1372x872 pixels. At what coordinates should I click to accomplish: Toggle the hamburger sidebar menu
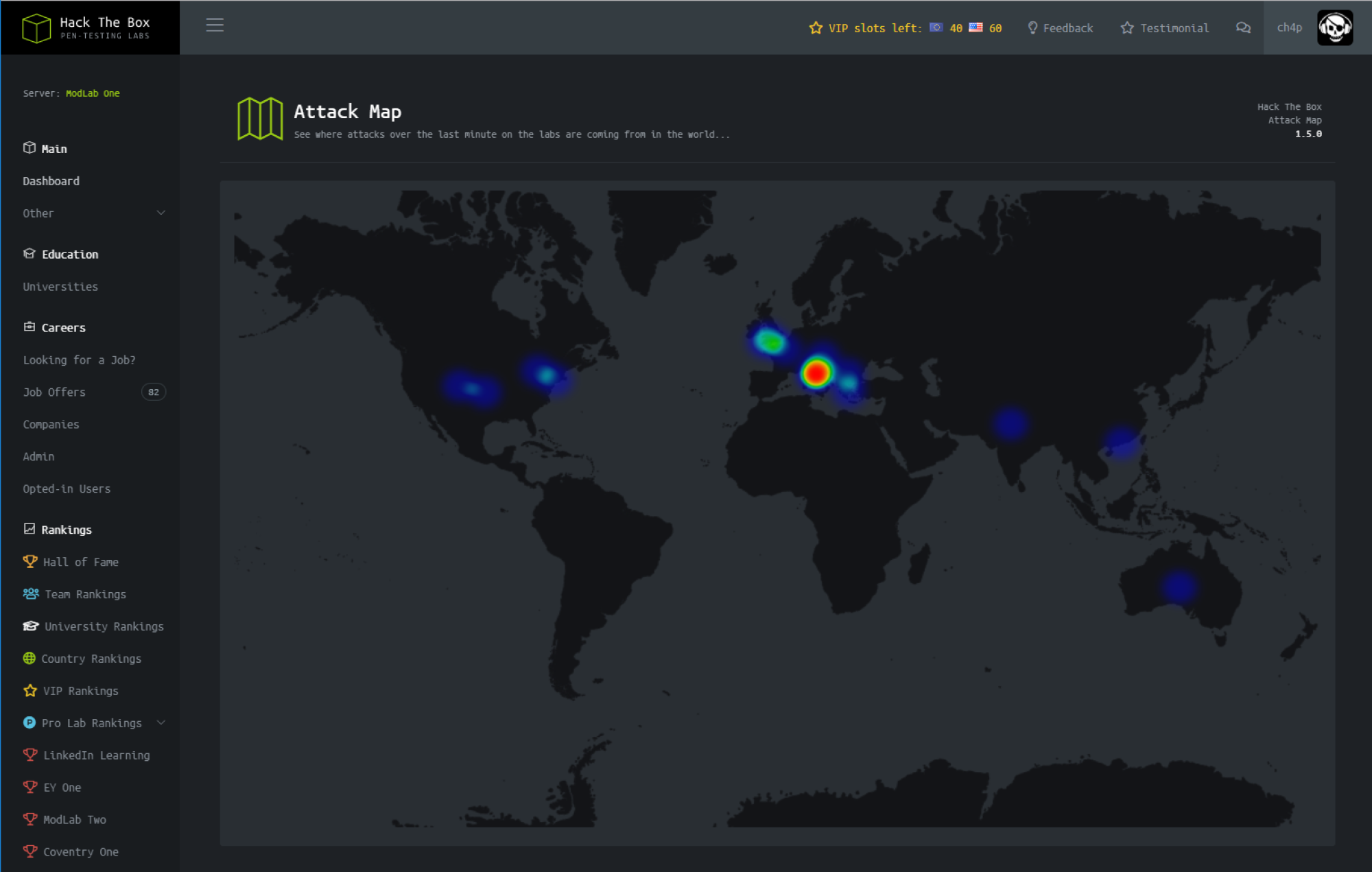click(215, 25)
